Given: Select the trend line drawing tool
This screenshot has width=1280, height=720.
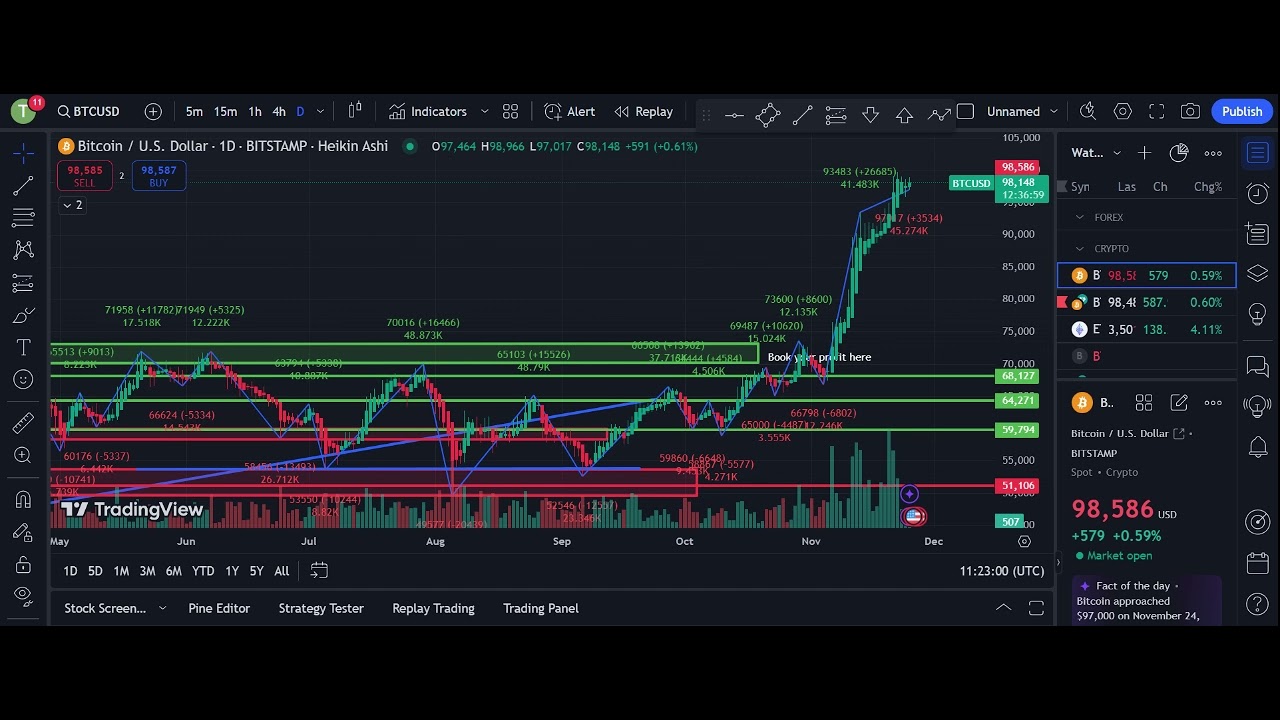Looking at the screenshot, I should point(24,186).
